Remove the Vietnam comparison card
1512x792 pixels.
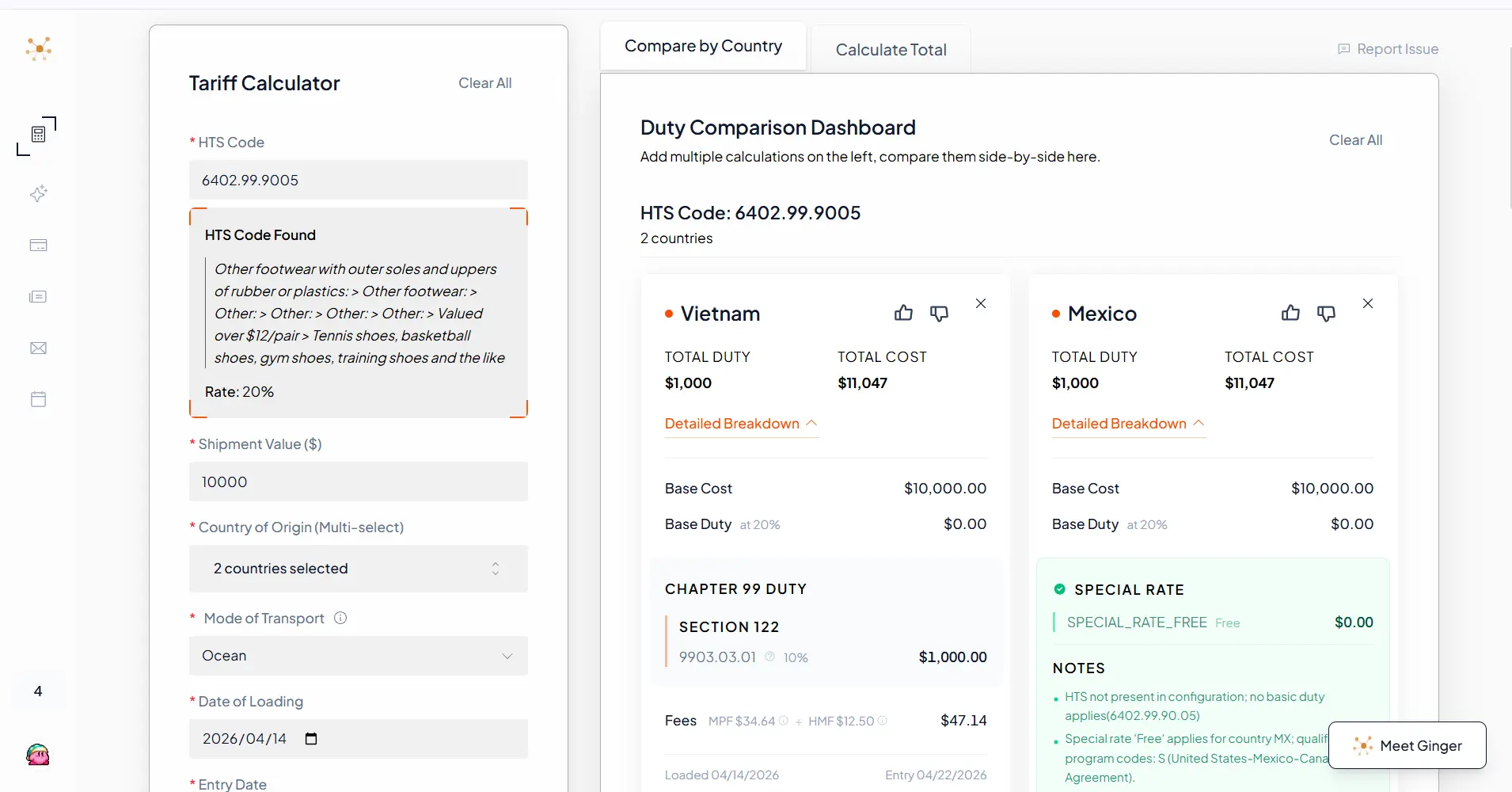(981, 303)
